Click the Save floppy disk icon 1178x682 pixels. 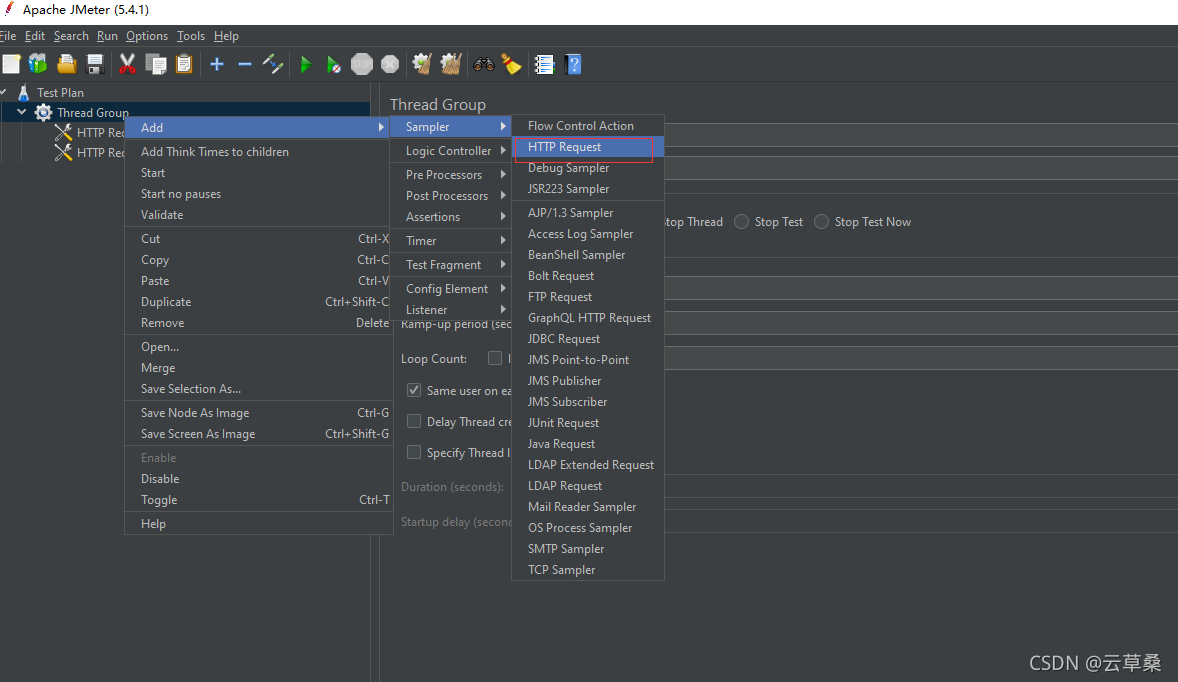point(95,65)
